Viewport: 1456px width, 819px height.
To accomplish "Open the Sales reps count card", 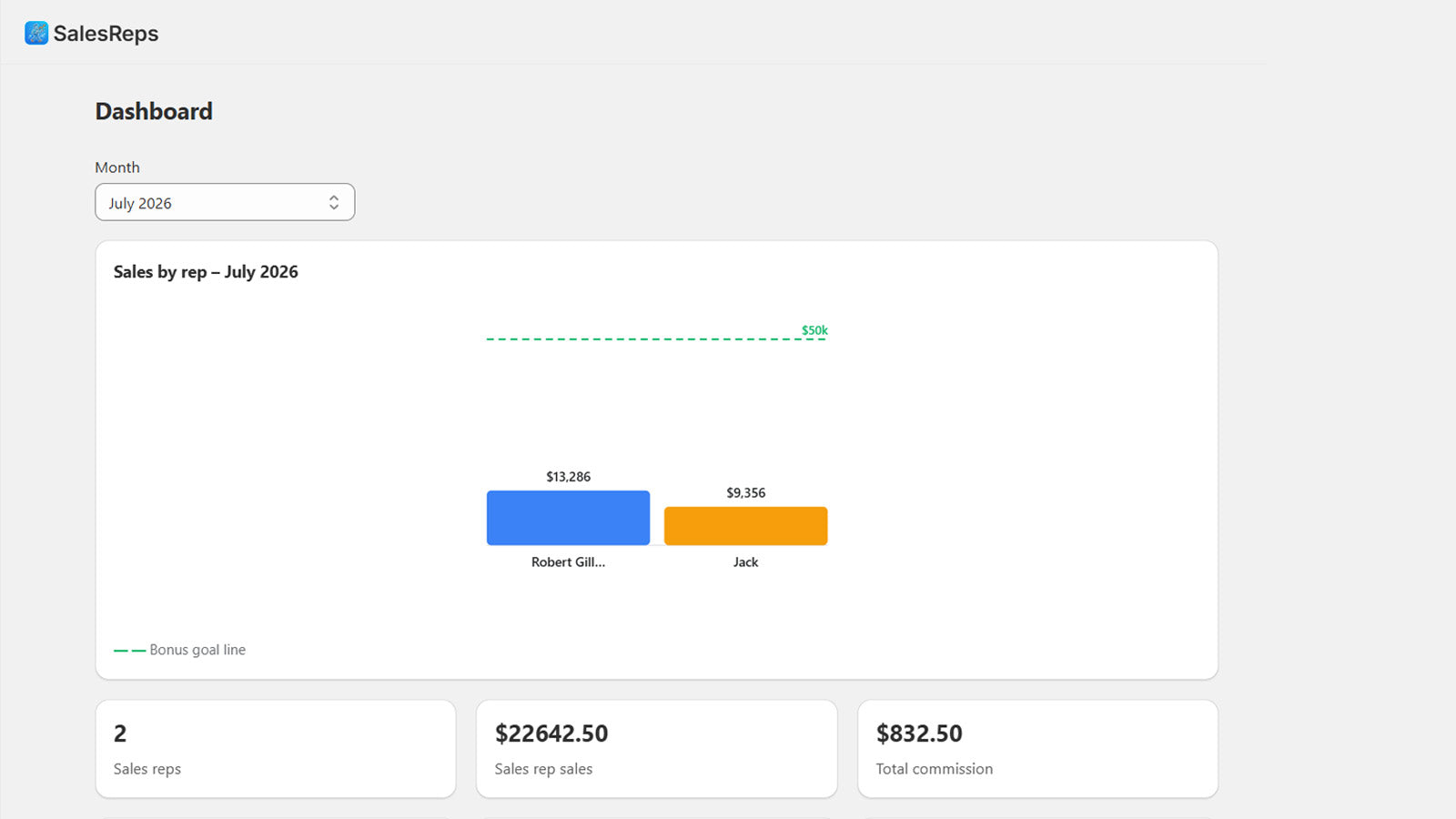I will 276,749.
